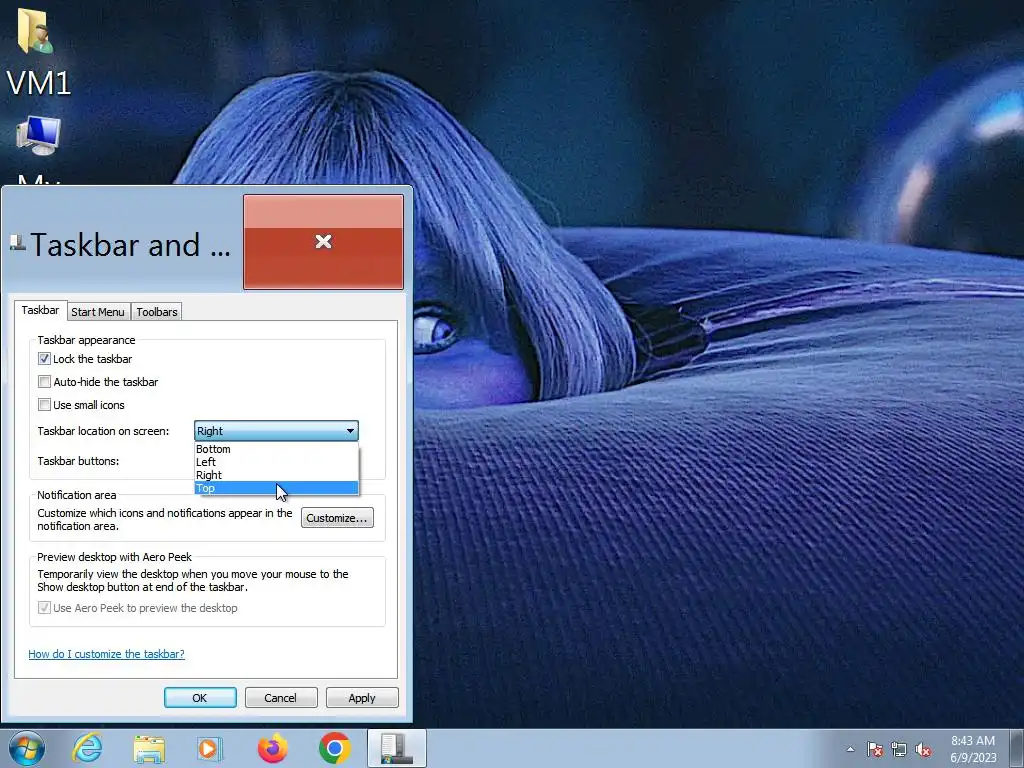Show hidden tray icons arrow

[x=850, y=749]
